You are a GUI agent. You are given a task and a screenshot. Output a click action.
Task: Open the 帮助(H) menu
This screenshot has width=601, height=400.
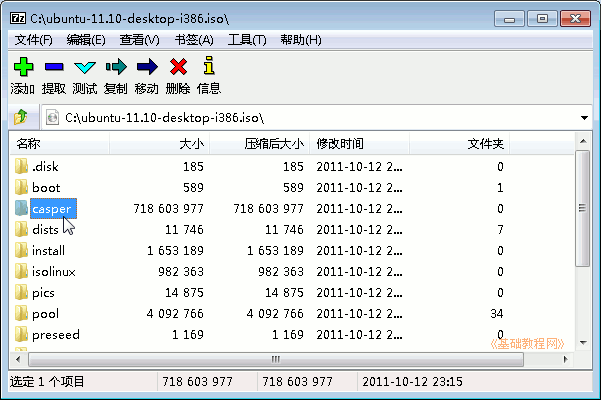301,40
